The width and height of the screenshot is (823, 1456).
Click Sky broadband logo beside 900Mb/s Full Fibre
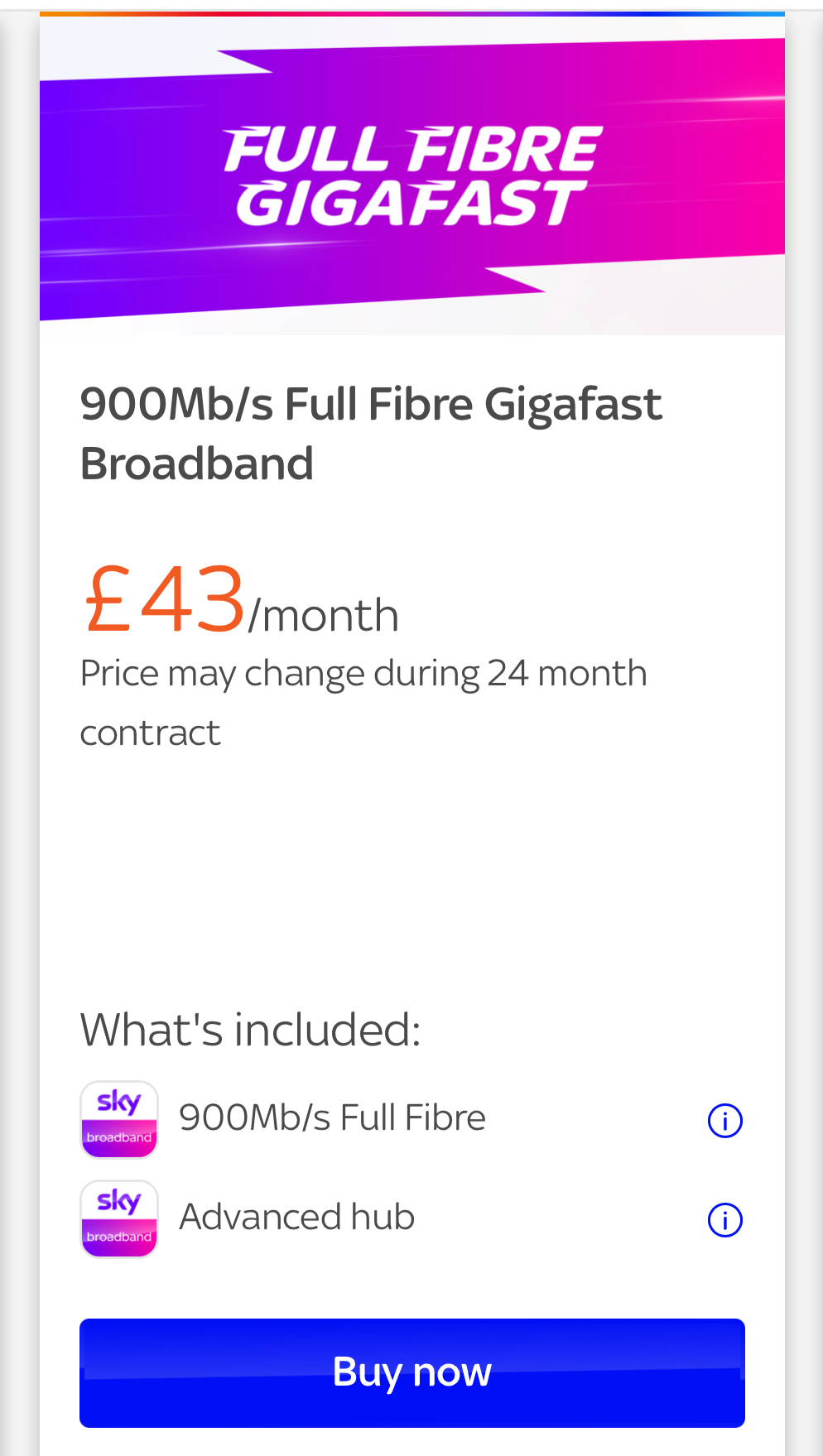[119, 1119]
